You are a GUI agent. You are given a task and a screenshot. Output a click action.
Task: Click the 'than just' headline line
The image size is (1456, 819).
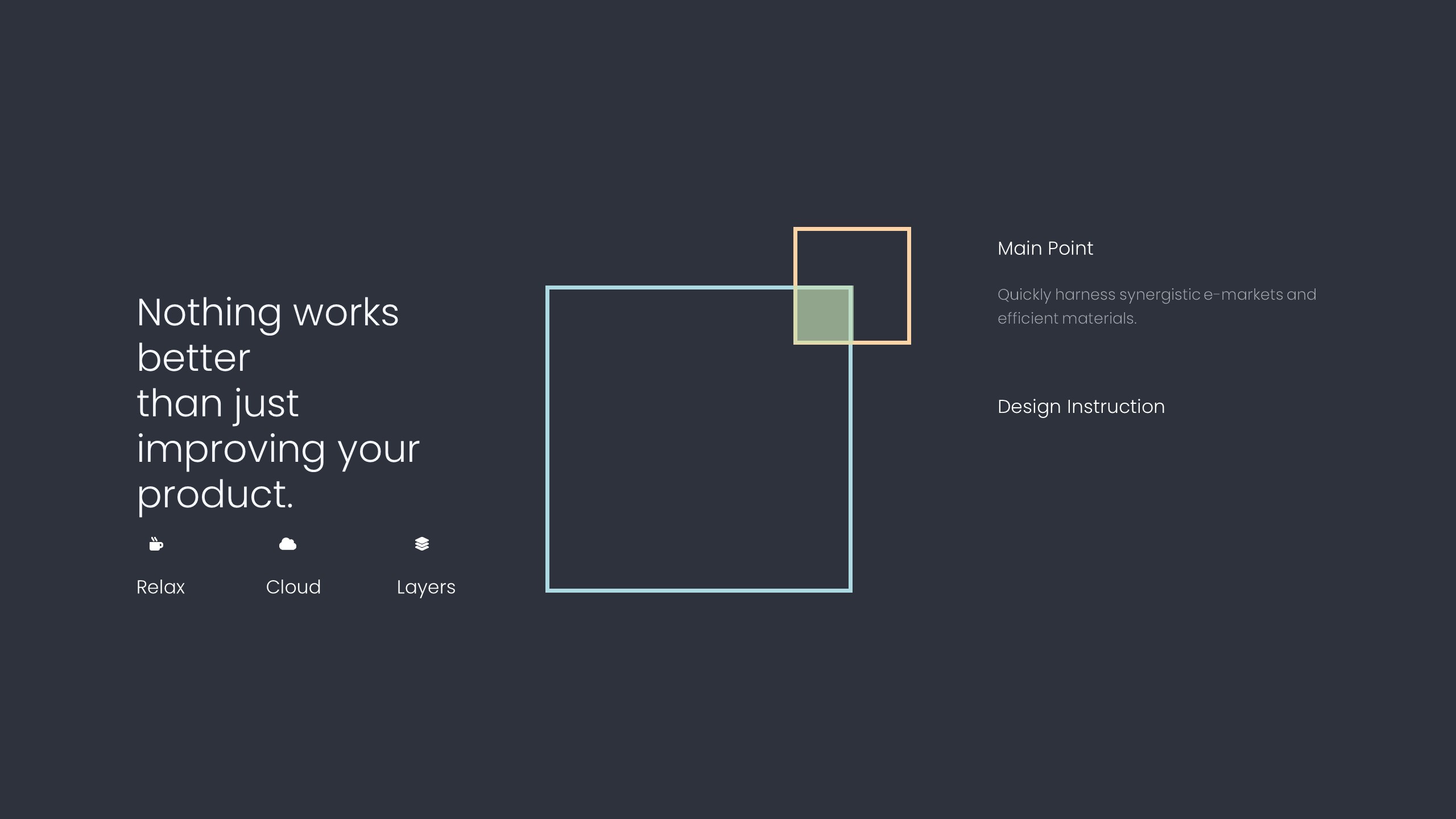[217, 404]
